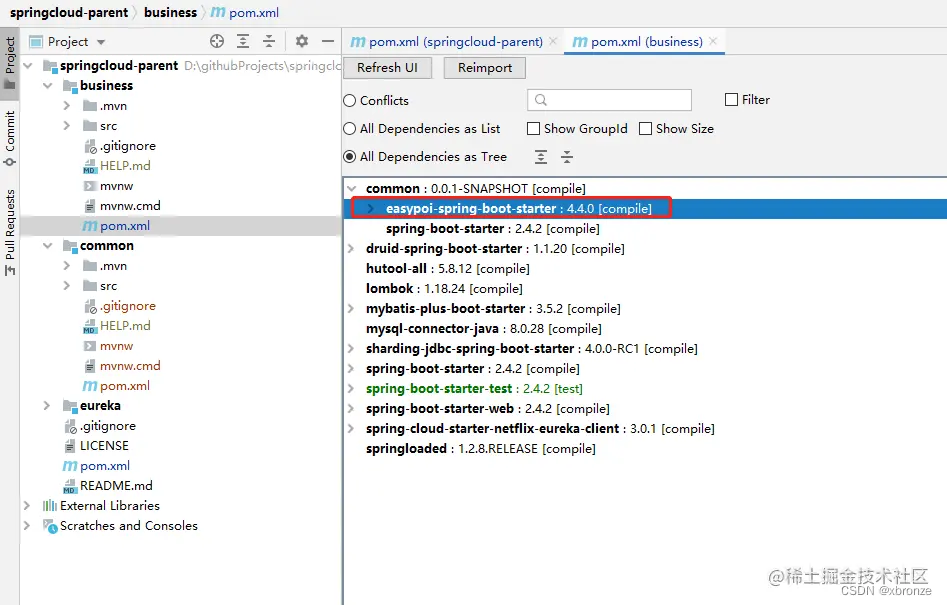Enable Show Size checkbox
Image resolution: width=947 pixels, height=605 pixels.
tap(645, 129)
